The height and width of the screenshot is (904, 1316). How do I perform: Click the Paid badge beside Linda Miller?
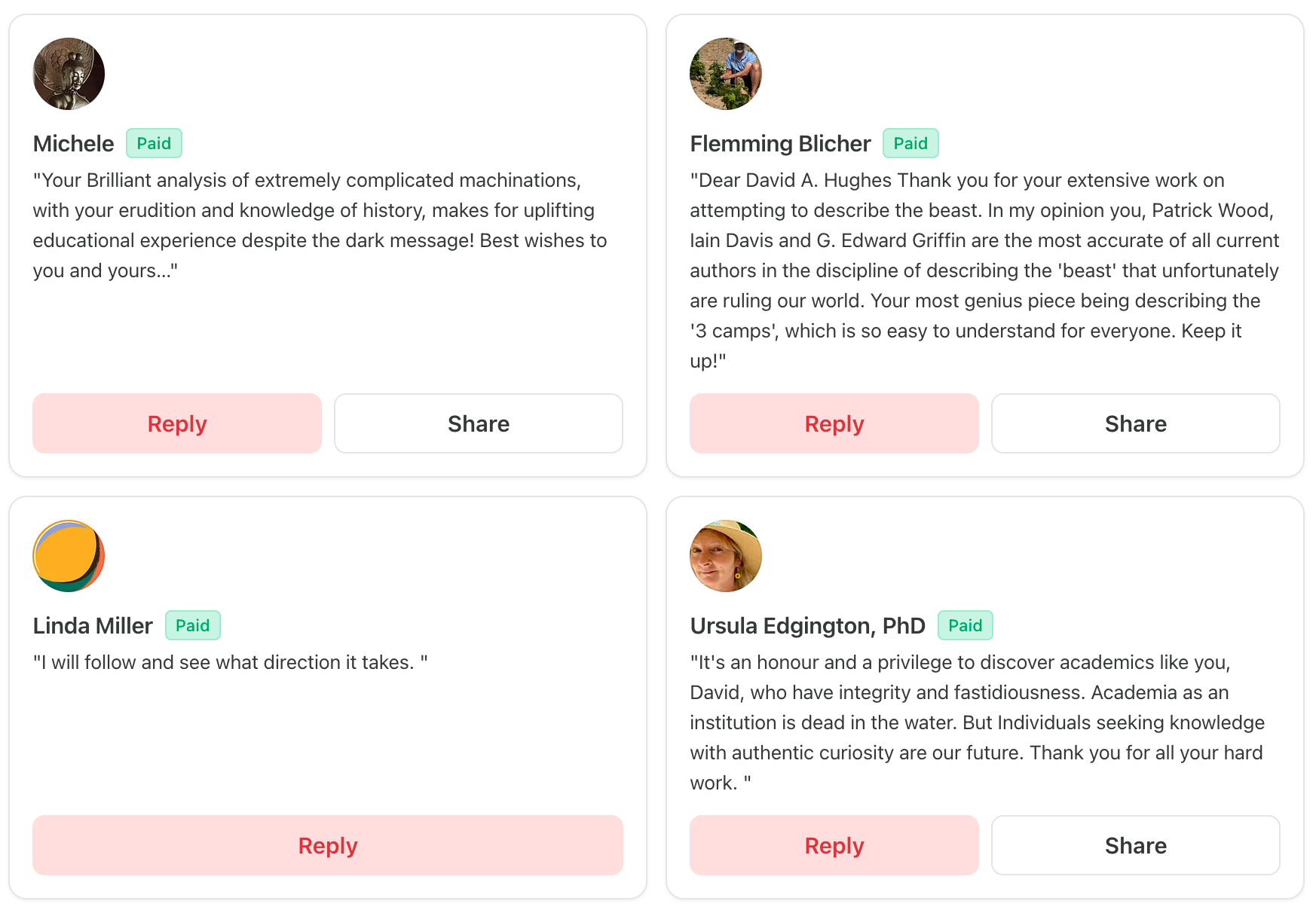pos(193,625)
